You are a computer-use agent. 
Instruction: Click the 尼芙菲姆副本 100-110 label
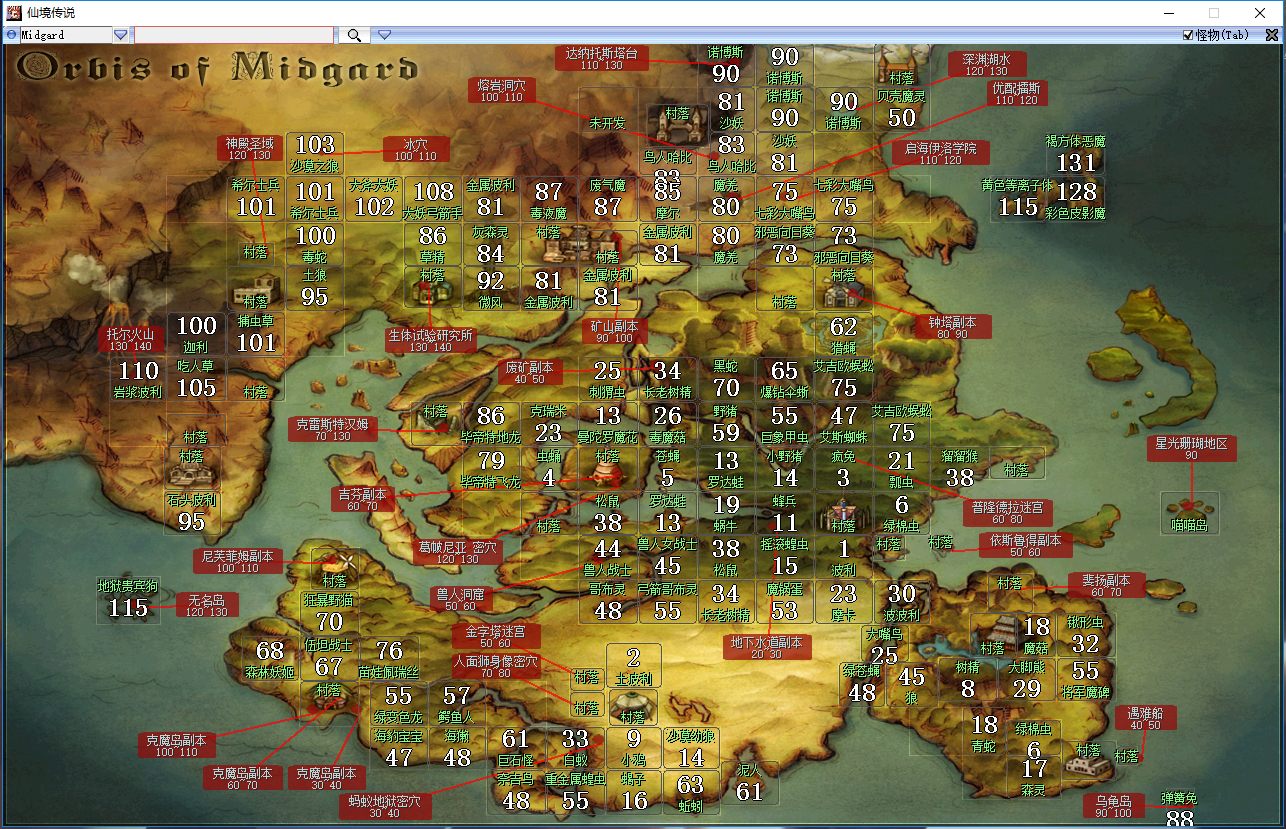[x=237, y=561]
